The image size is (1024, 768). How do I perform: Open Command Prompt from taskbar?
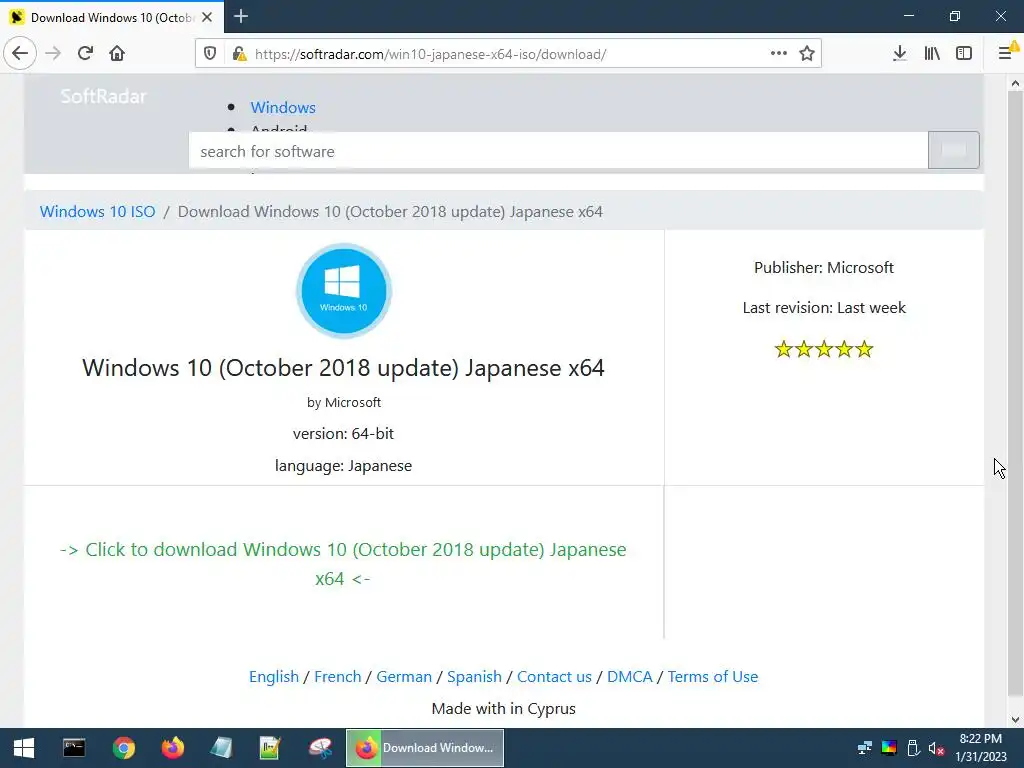pos(74,748)
